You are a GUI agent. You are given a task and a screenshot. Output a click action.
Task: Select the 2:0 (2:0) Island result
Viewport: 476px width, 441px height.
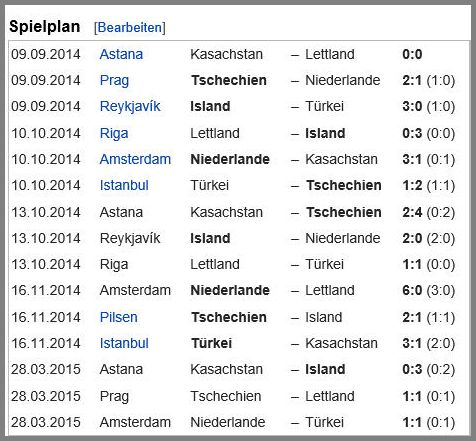coord(429,239)
